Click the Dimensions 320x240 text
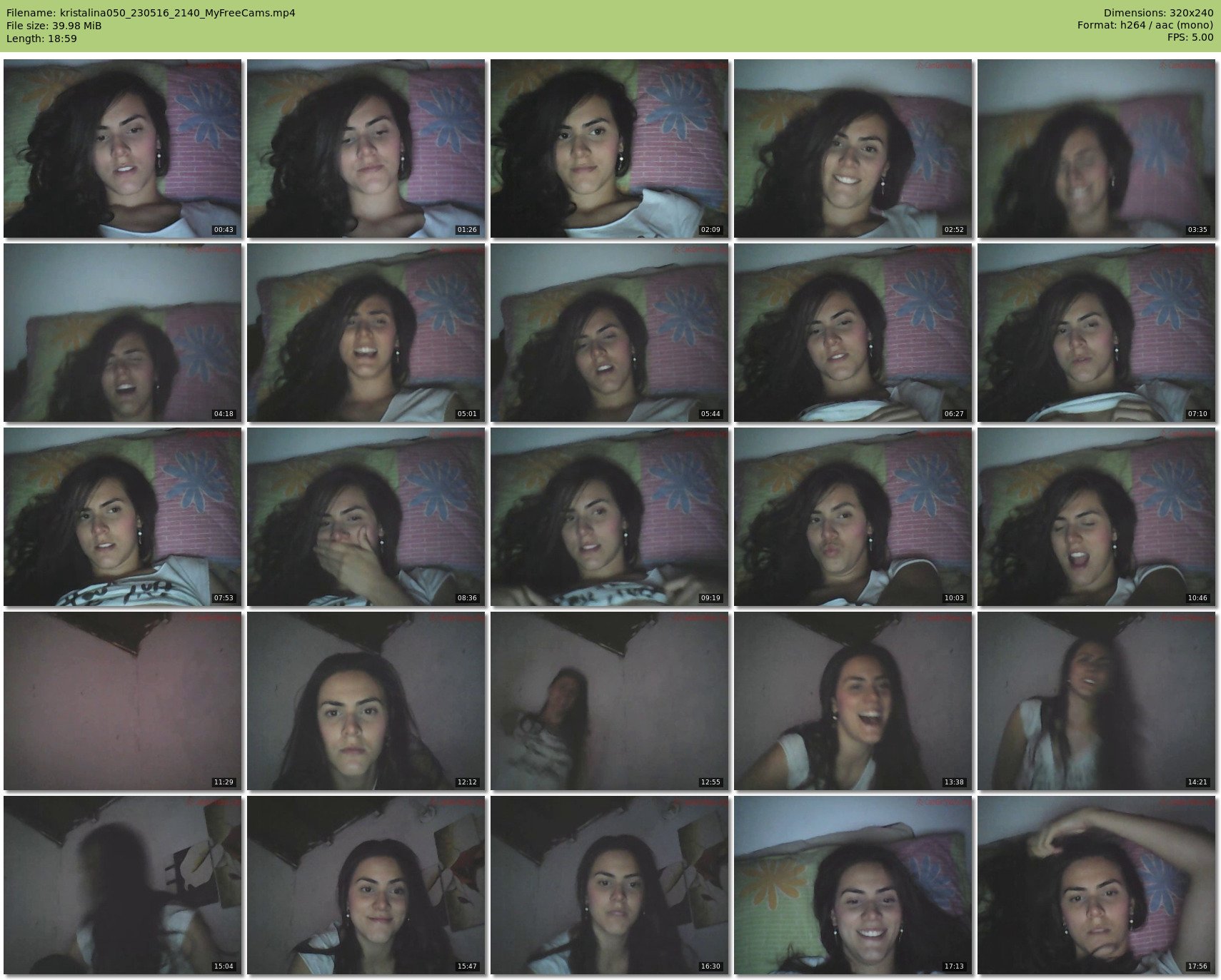The image size is (1221, 980). click(1158, 13)
